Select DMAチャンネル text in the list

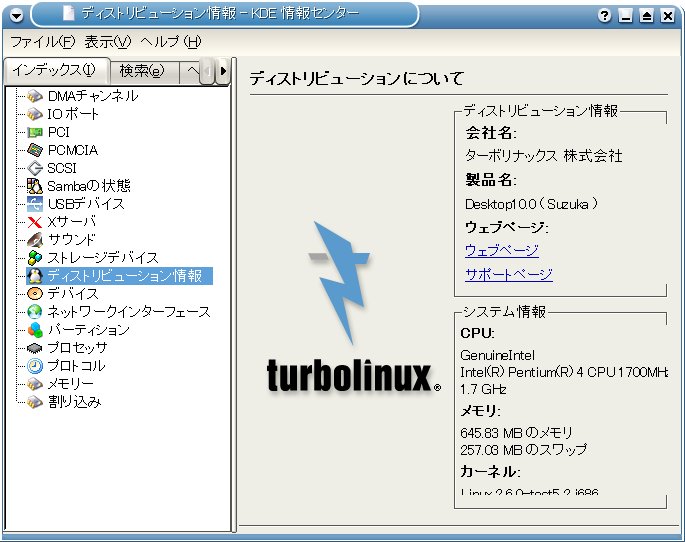coord(93,96)
